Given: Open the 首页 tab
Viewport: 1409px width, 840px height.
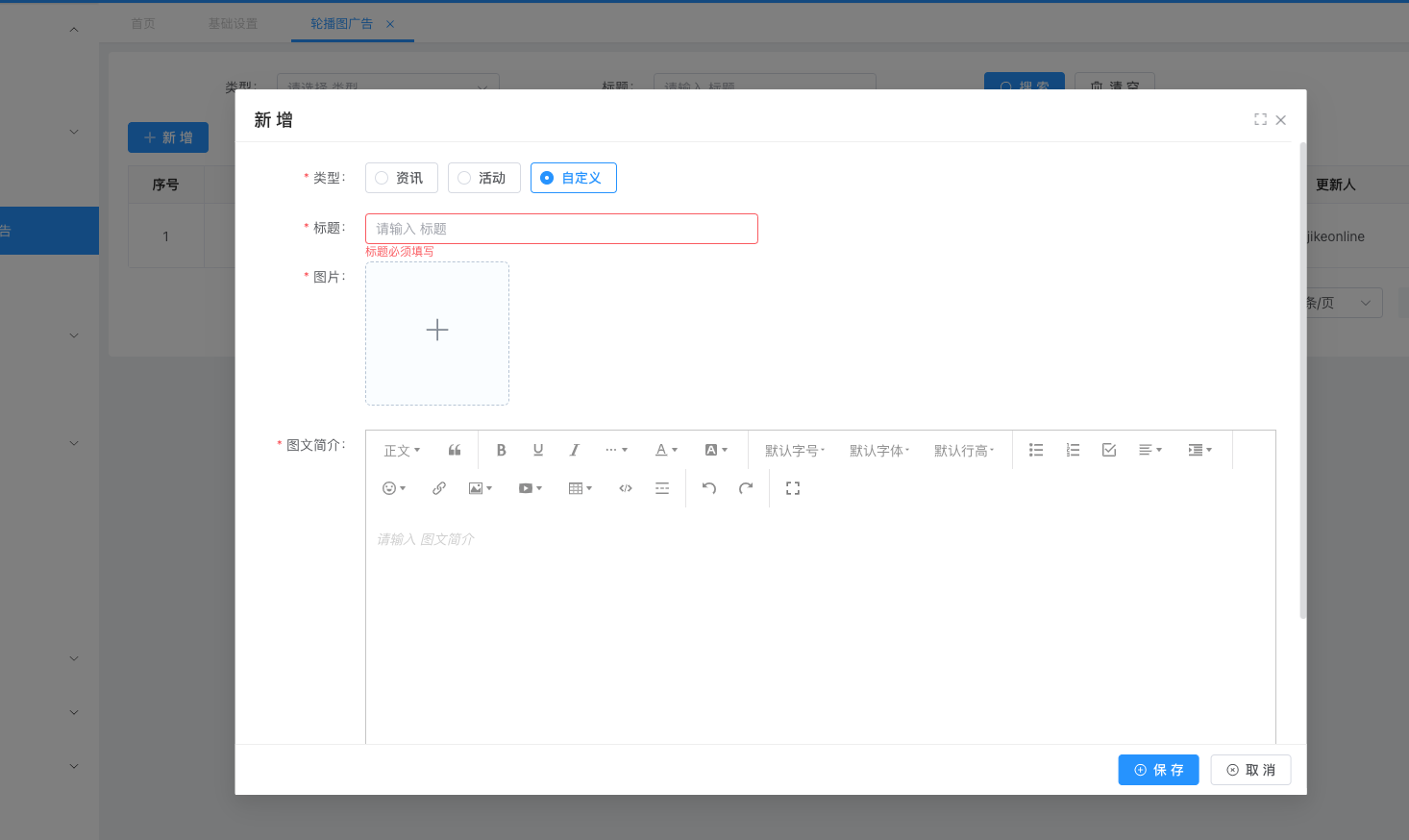Looking at the screenshot, I should pyautogui.click(x=143, y=24).
